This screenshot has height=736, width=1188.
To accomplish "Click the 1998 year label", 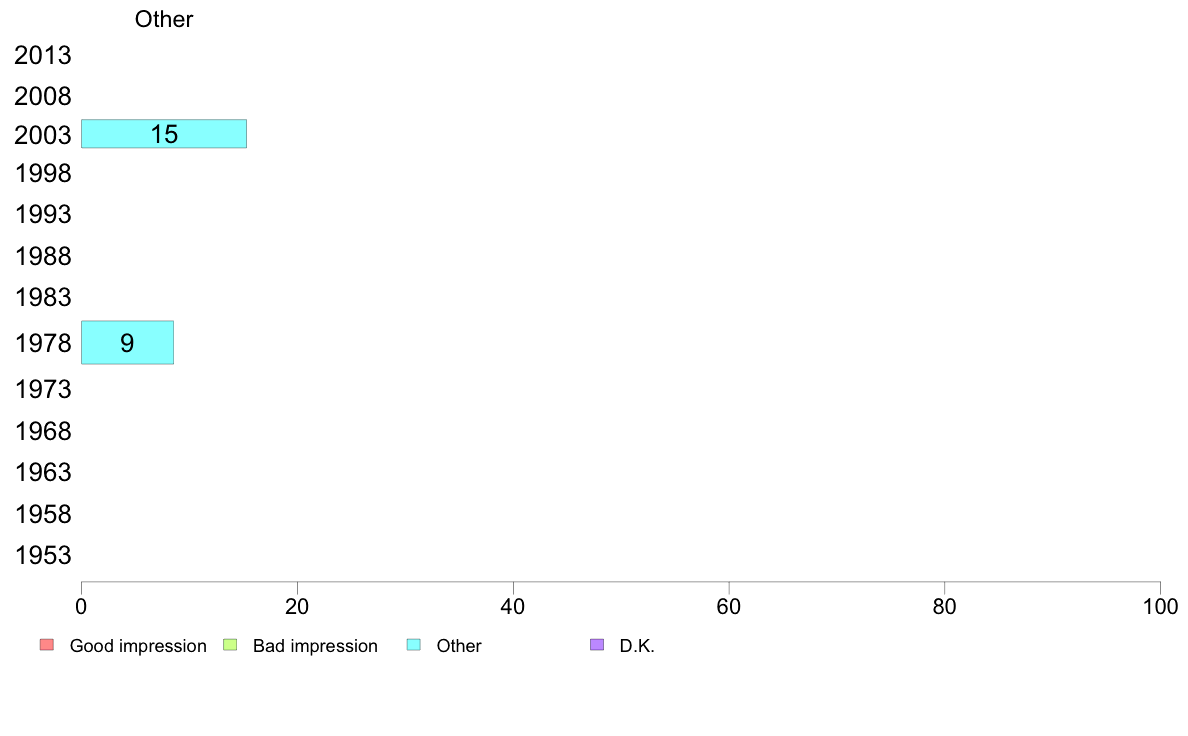I will 42,174.
